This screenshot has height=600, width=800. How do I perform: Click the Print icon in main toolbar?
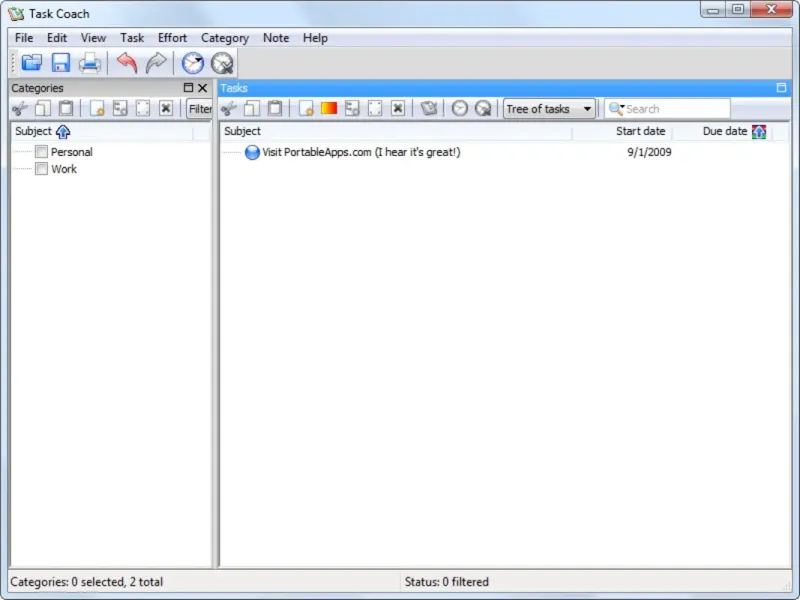point(90,63)
